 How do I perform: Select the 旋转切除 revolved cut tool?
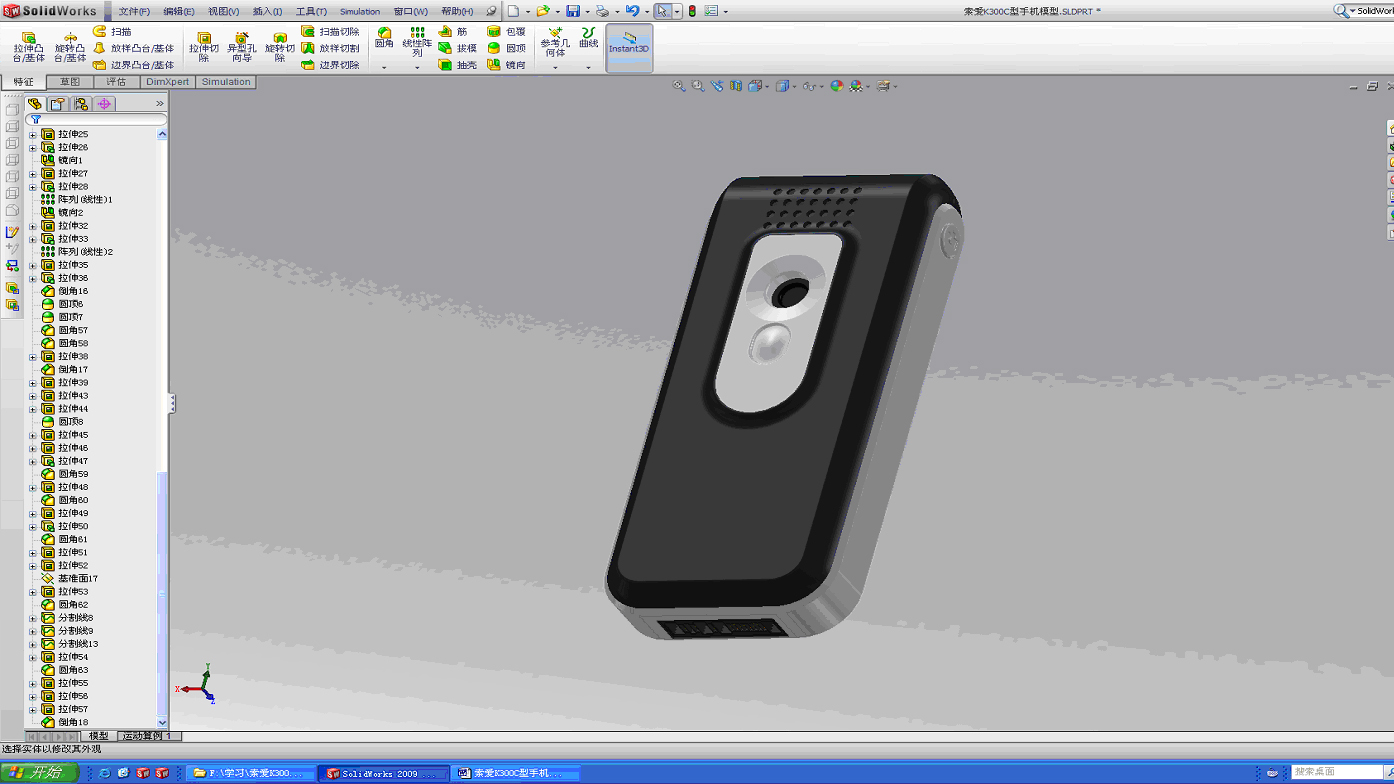pos(280,47)
